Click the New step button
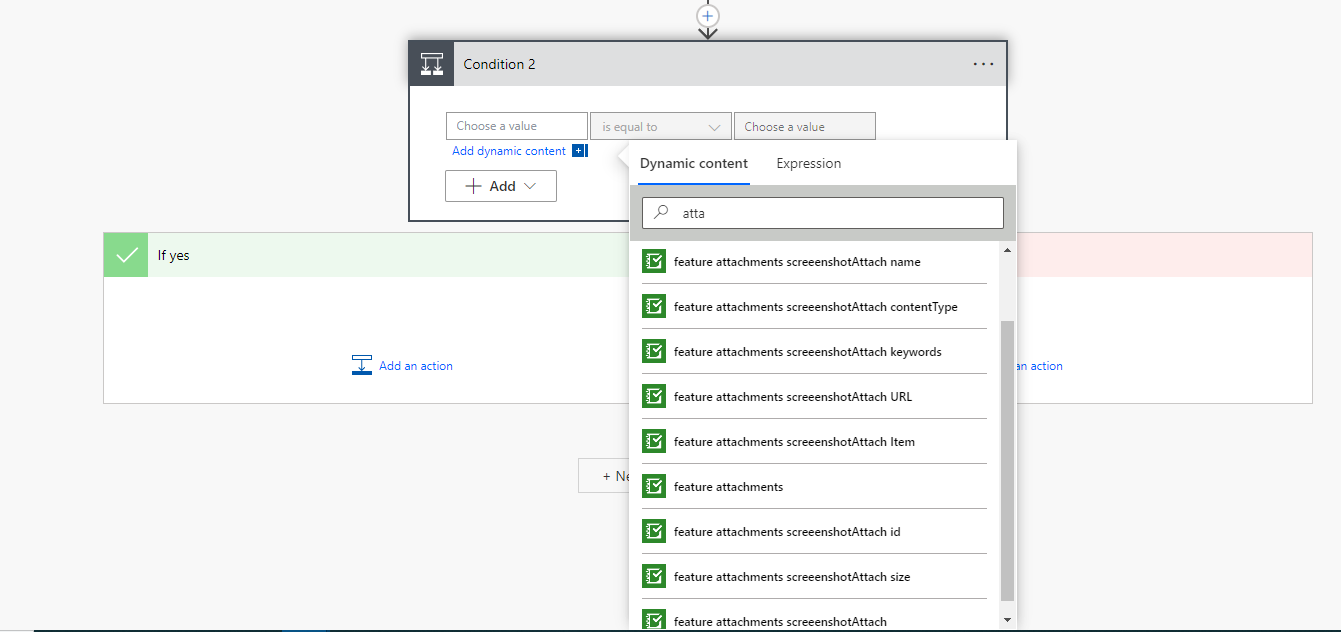1341x632 pixels. tap(606, 475)
